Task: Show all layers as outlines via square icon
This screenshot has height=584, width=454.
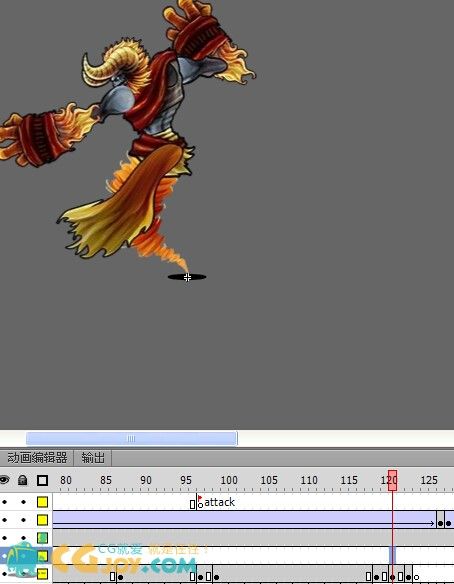Action: click(42, 480)
